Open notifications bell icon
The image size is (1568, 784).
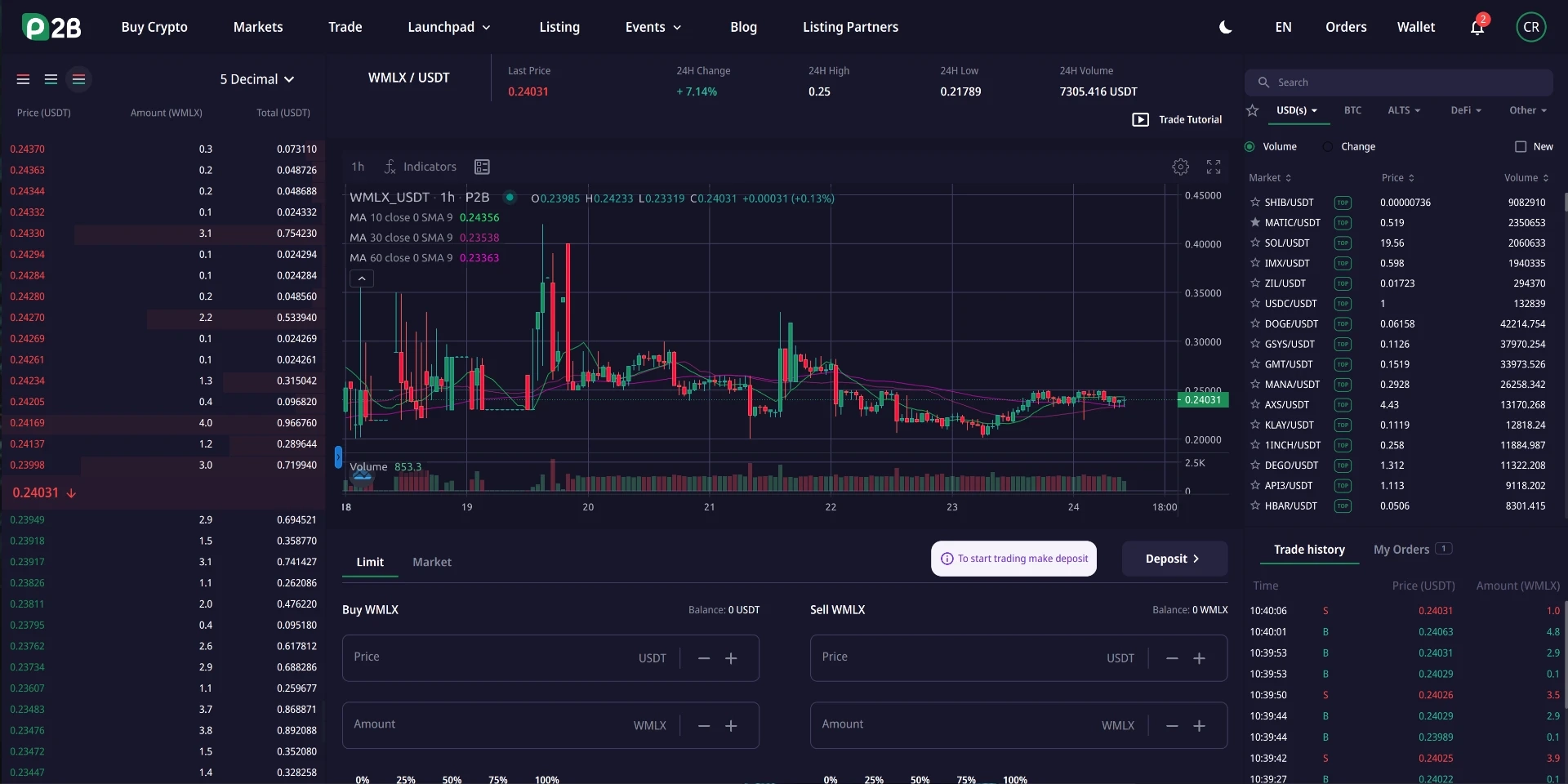point(1477,27)
